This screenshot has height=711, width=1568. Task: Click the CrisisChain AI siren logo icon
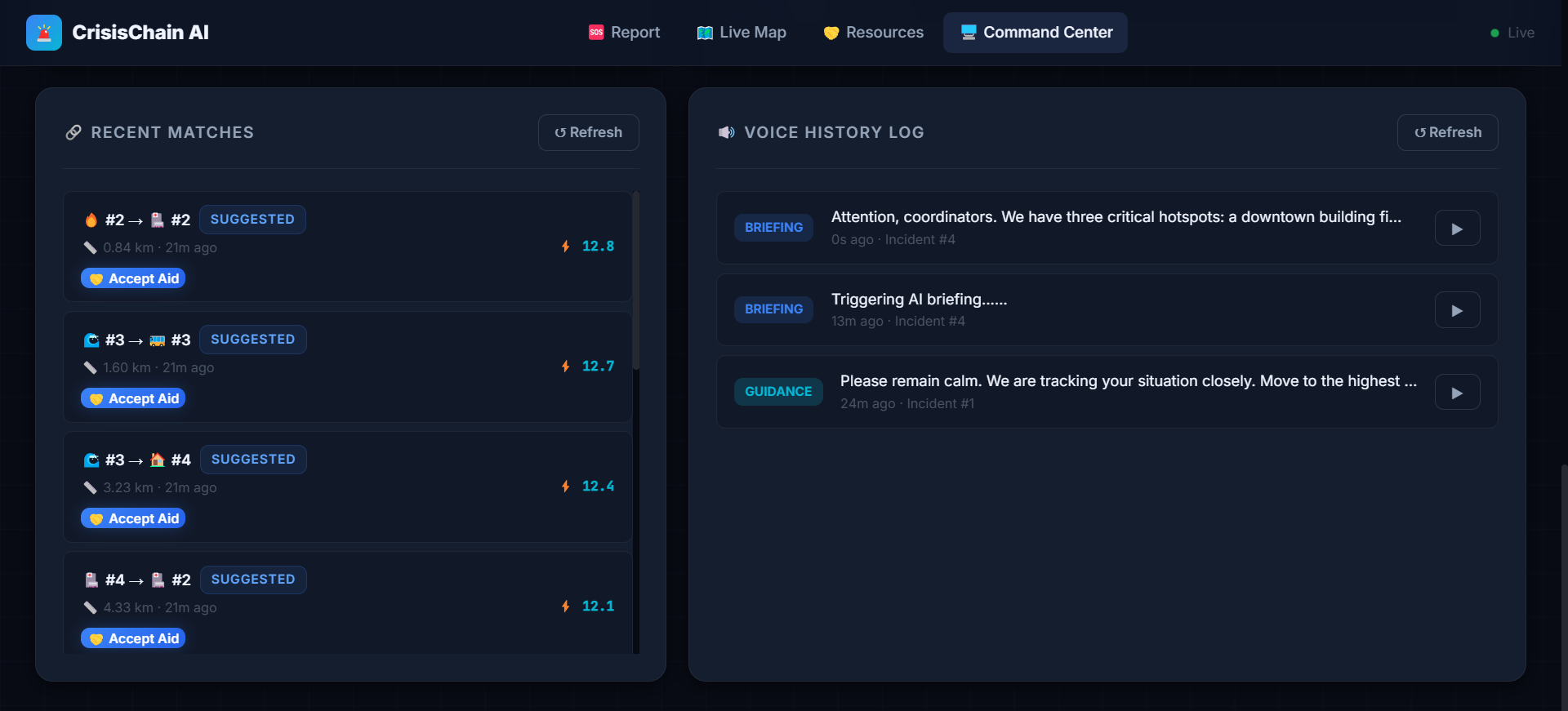pyautogui.click(x=44, y=33)
